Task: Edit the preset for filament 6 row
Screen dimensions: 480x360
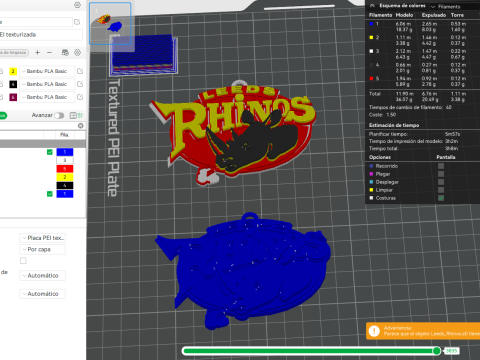Action: tap(80, 97)
